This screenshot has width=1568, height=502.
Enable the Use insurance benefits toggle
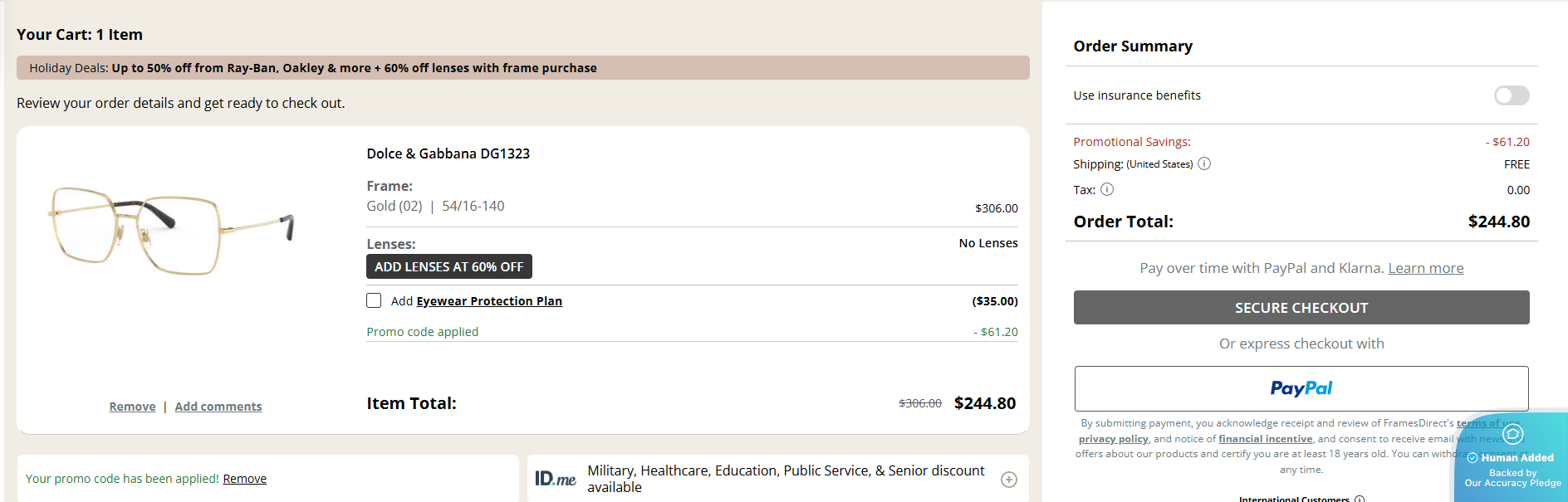1511,95
